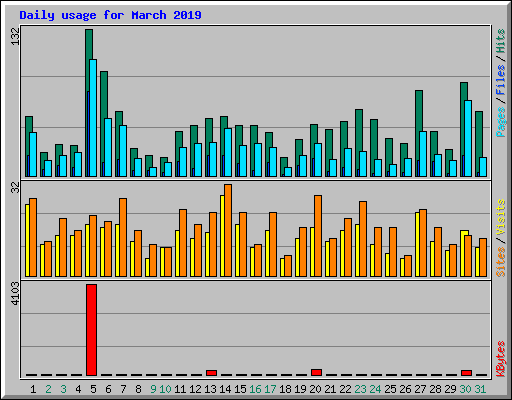512x400 pixels.
Task: Click day label 28 on the axis
Action: pos(435,389)
